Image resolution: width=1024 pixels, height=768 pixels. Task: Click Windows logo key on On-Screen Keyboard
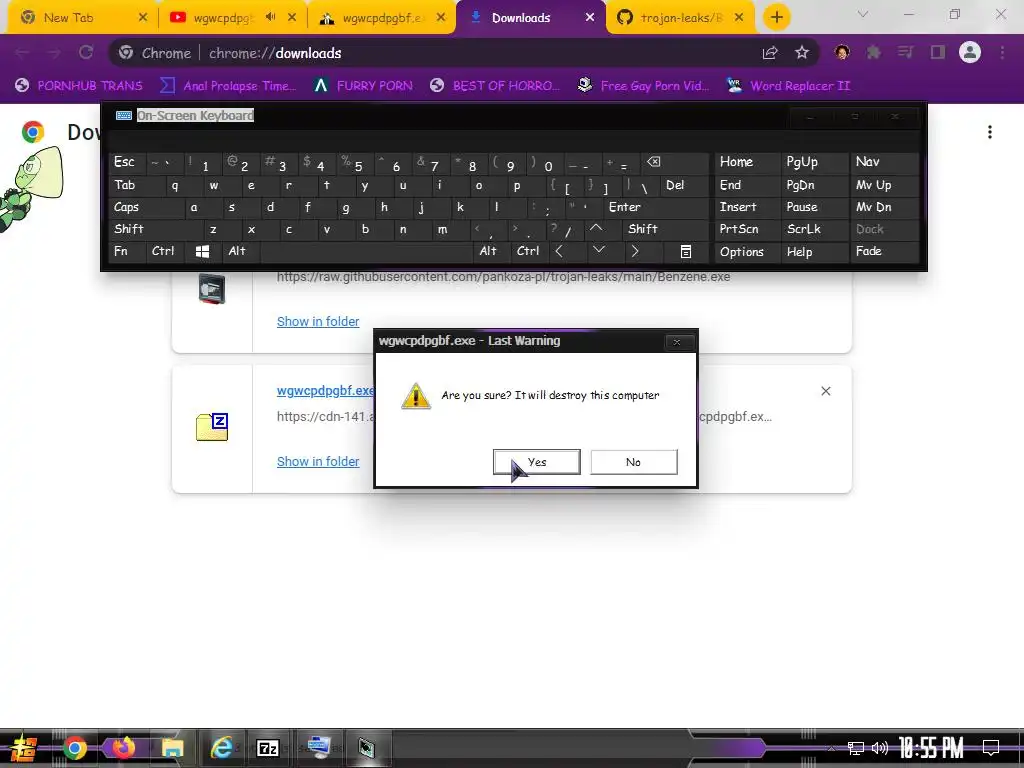coord(202,251)
